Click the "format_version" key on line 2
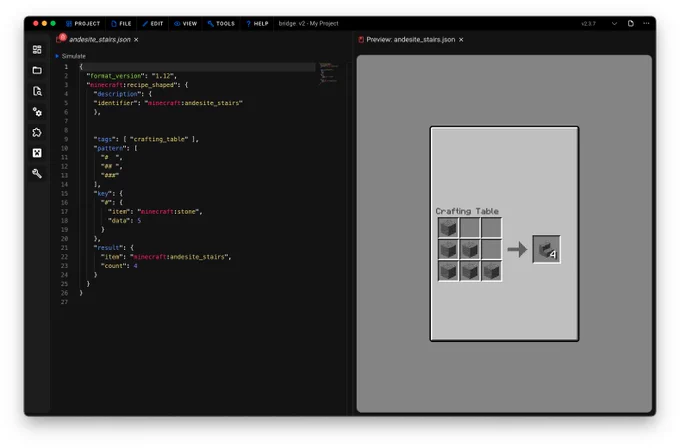The height and width of the screenshot is (448, 680). click(116, 76)
